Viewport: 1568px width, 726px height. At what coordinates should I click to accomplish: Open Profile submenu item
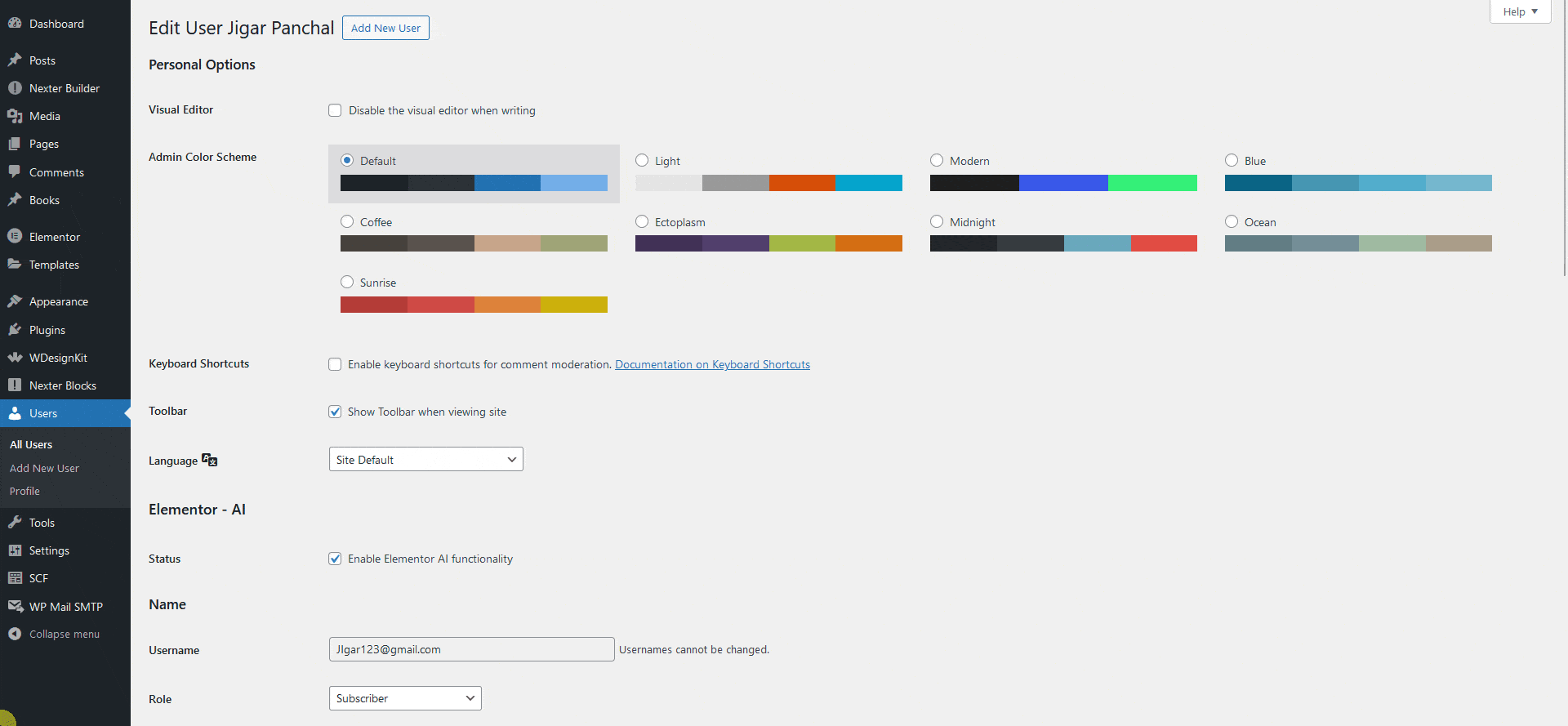point(24,491)
